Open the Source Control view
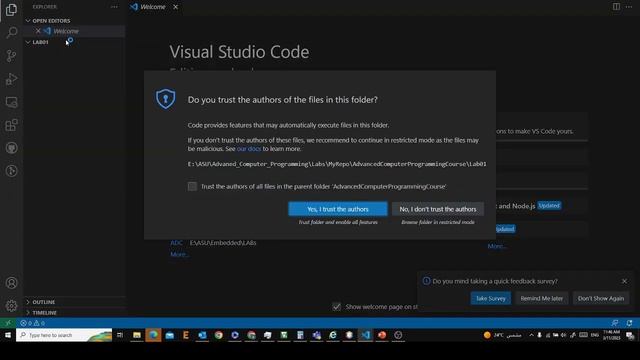Image resolution: width=640 pixels, height=360 pixels. point(11,56)
